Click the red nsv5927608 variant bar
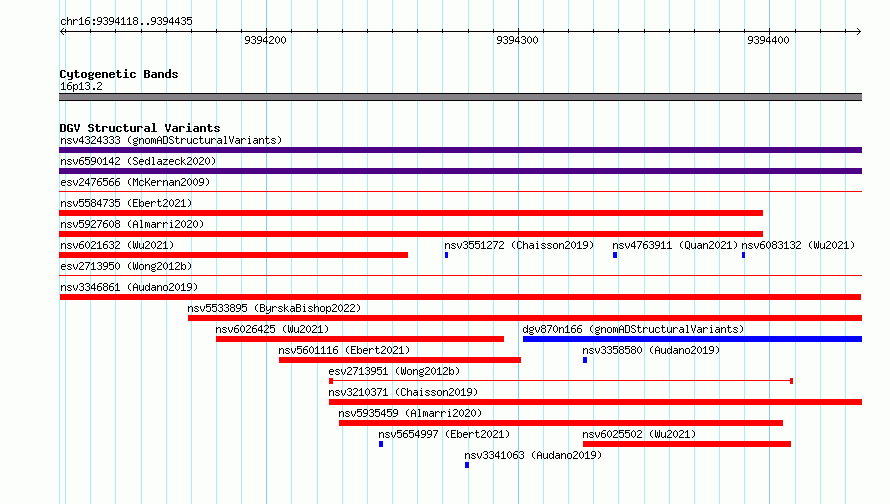890x504 pixels. (411, 234)
